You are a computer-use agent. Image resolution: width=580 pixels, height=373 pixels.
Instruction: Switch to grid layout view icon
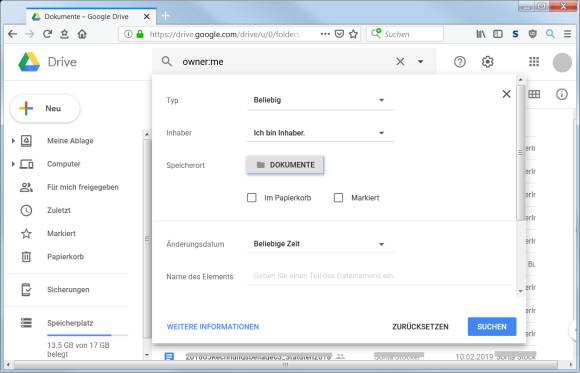(534, 94)
